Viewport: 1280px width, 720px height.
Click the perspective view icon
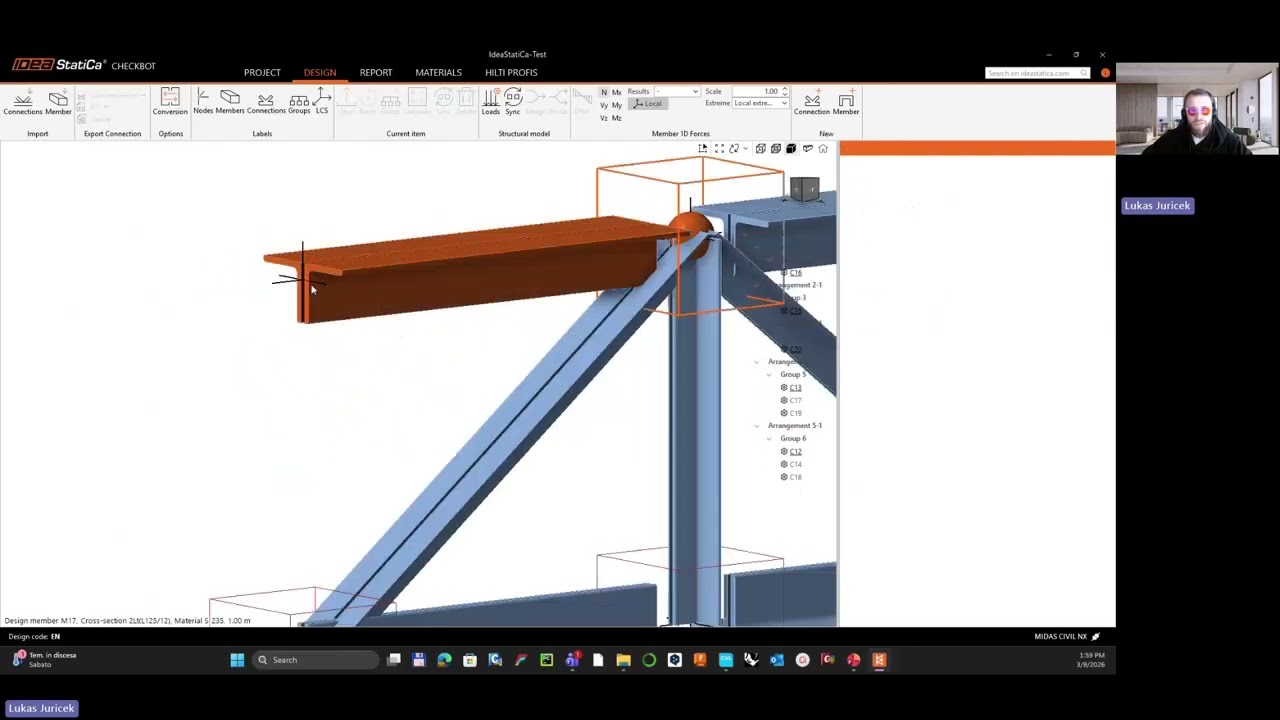coord(808,149)
